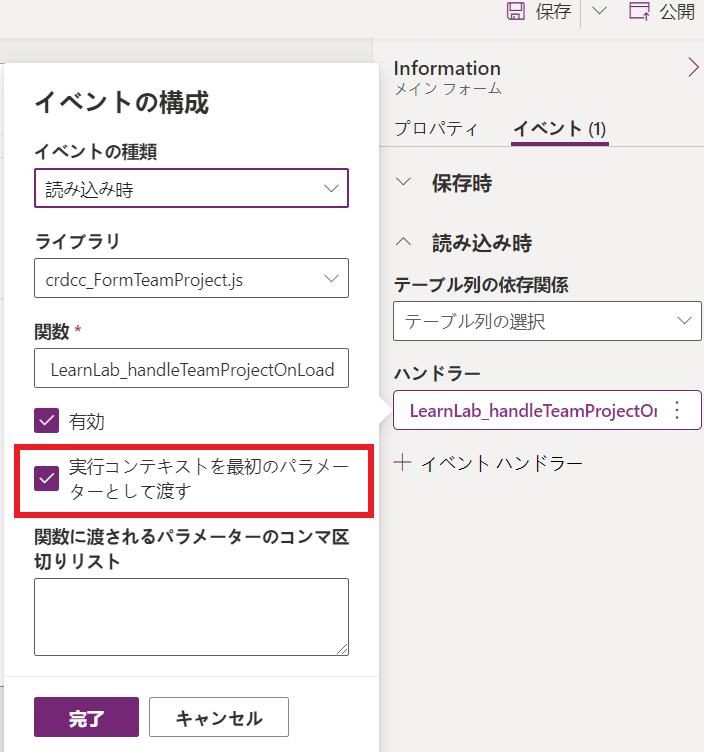
Task: Toggle 実行コンテキストを最初のパラメーターとして渡す checkbox
Action: coord(47,479)
